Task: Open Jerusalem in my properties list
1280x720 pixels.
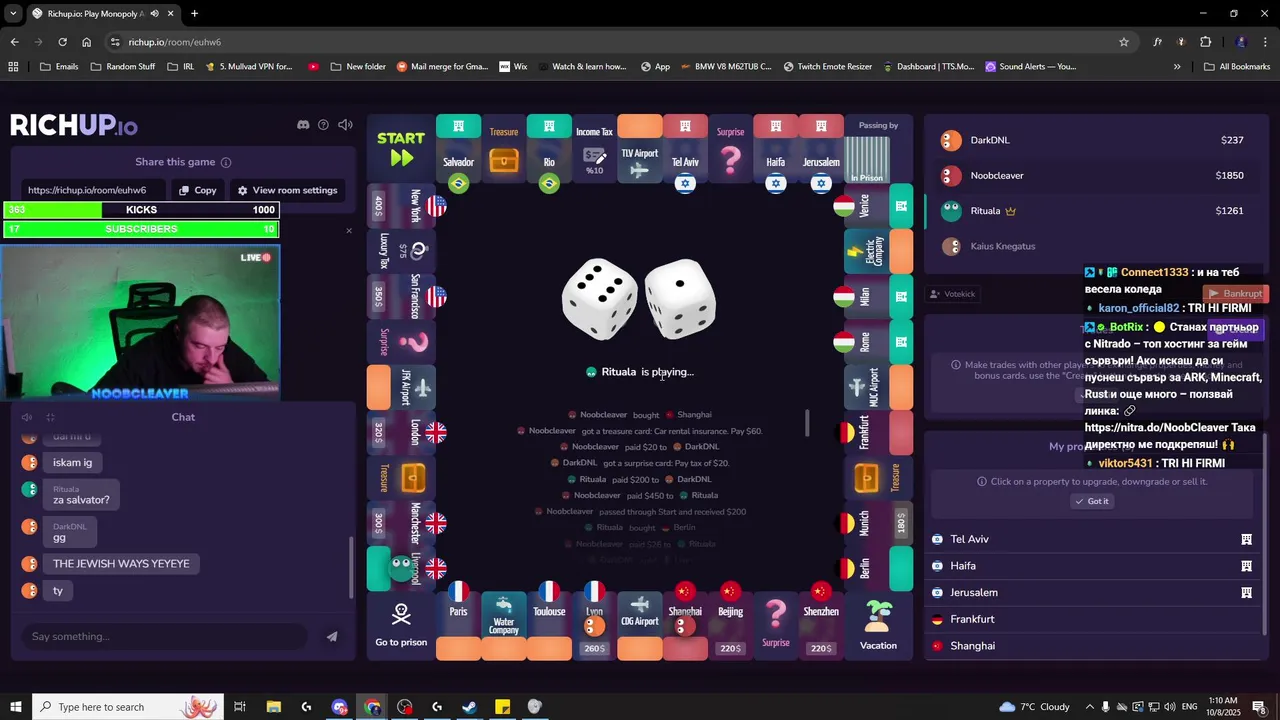Action: point(1091,592)
